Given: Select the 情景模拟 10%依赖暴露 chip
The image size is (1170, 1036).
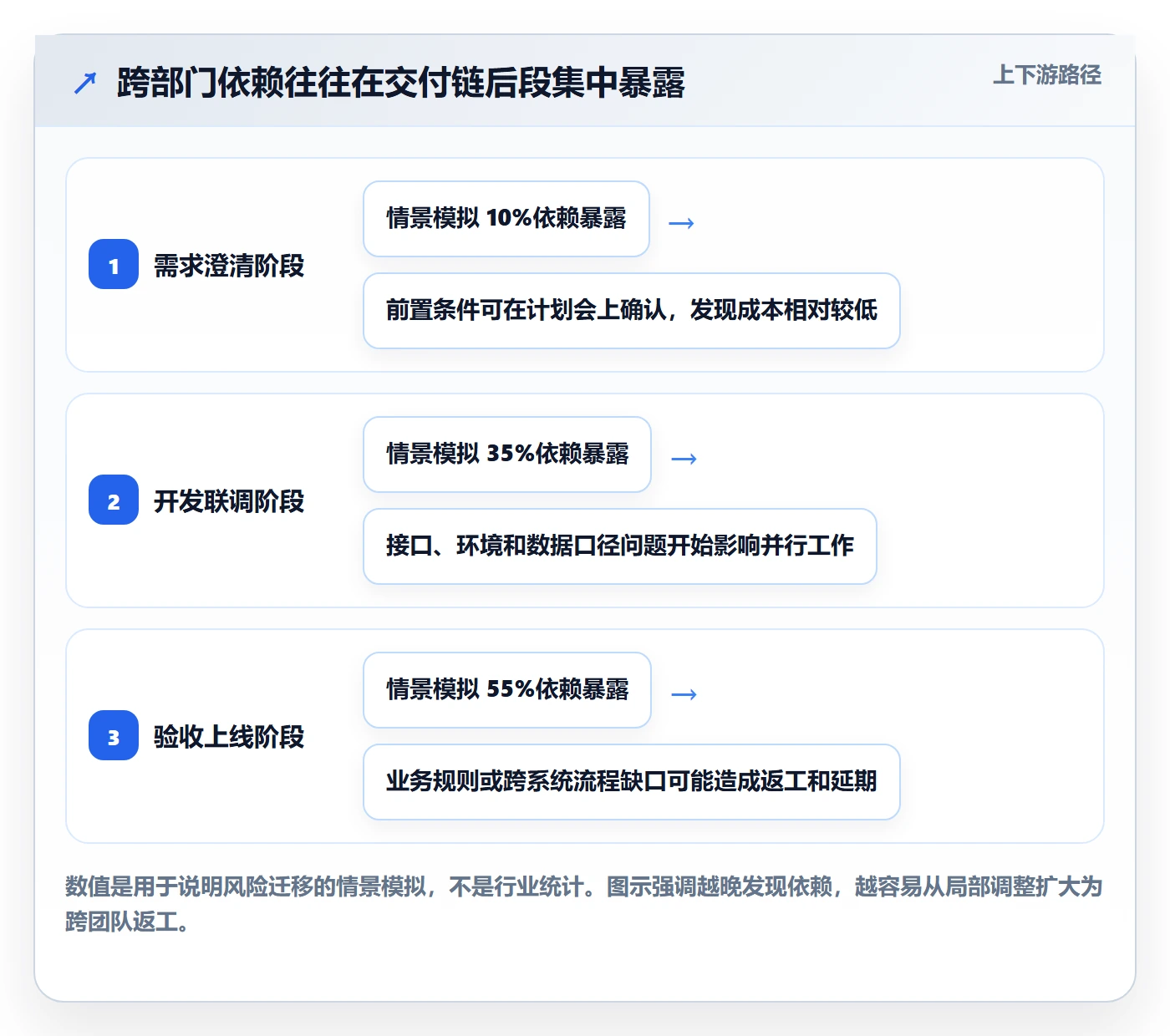Looking at the screenshot, I should [x=506, y=219].
